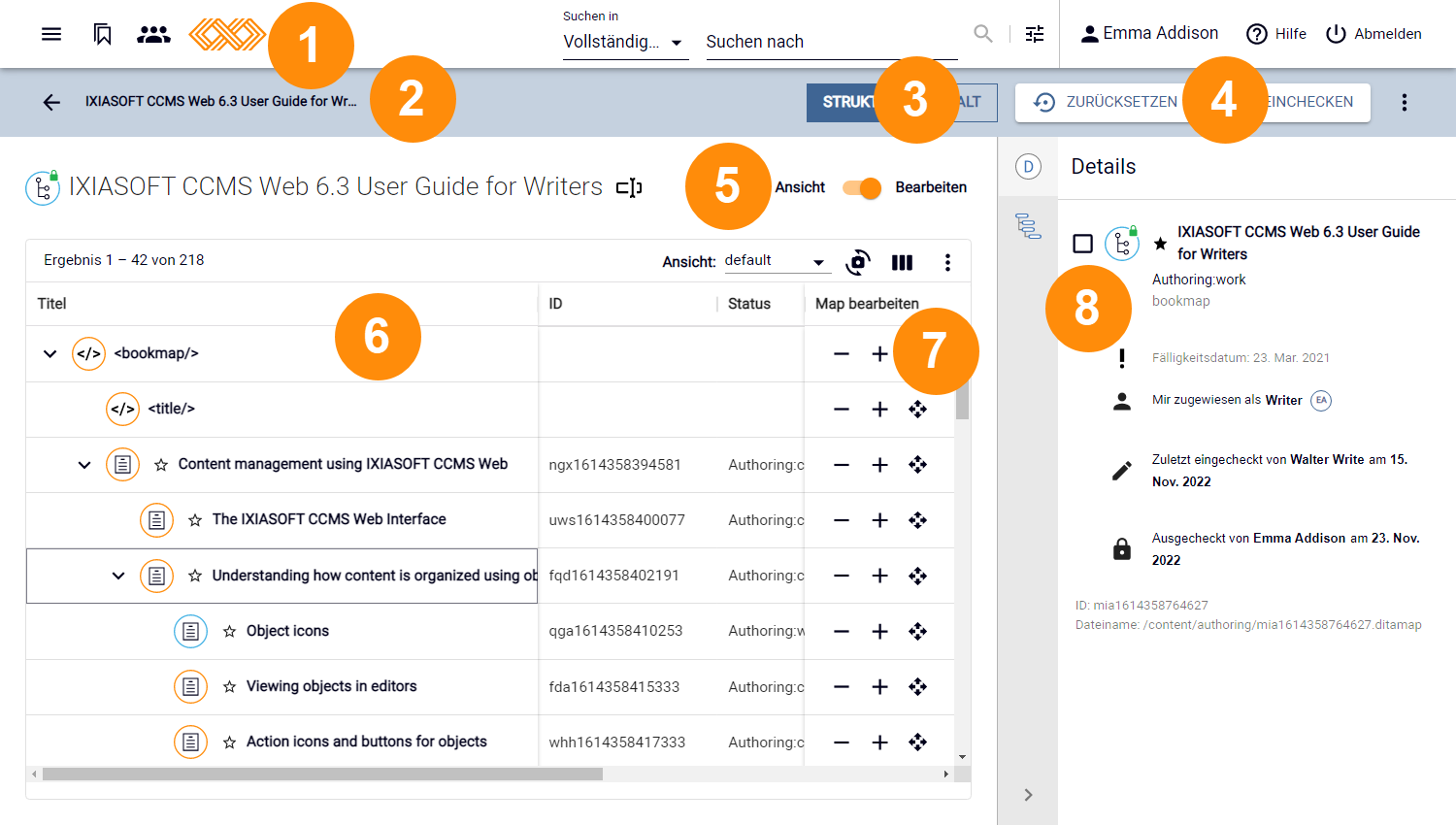Click the title element code icon
The width and height of the screenshot is (1456, 825).
point(122,409)
